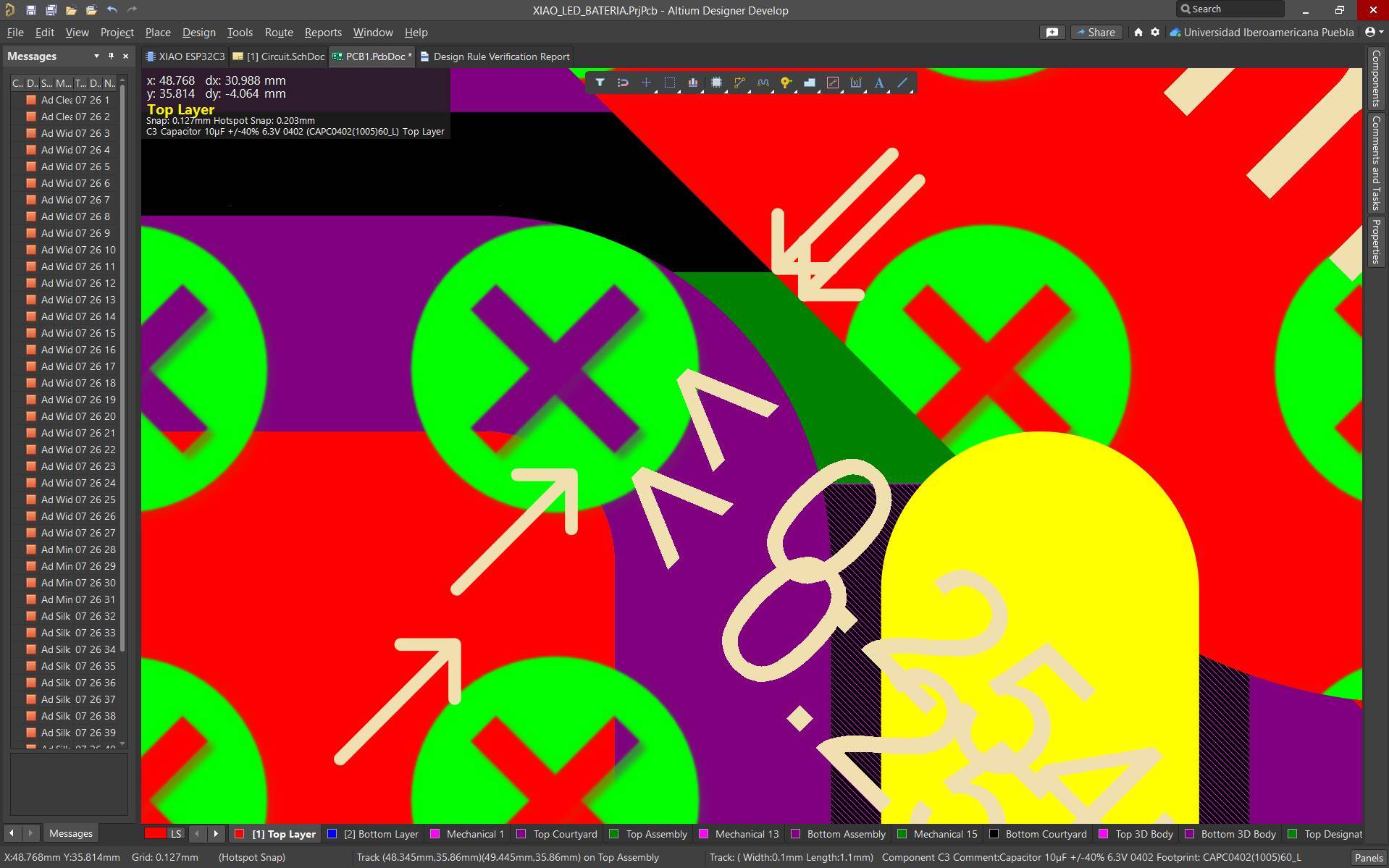Image resolution: width=1389 pixels, height=868 pixels.
Task: Click the Messages tab at panel bottom
Action: tap(70, 833)
